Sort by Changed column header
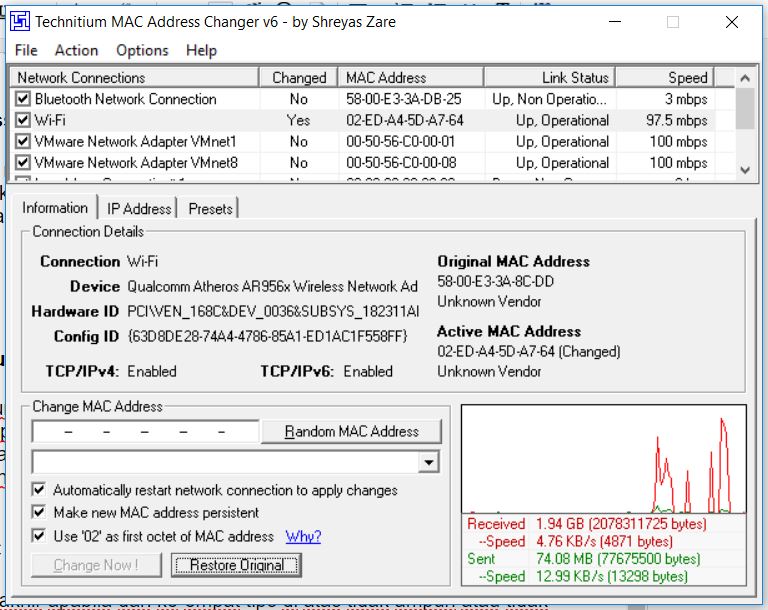 pos(299,77)
